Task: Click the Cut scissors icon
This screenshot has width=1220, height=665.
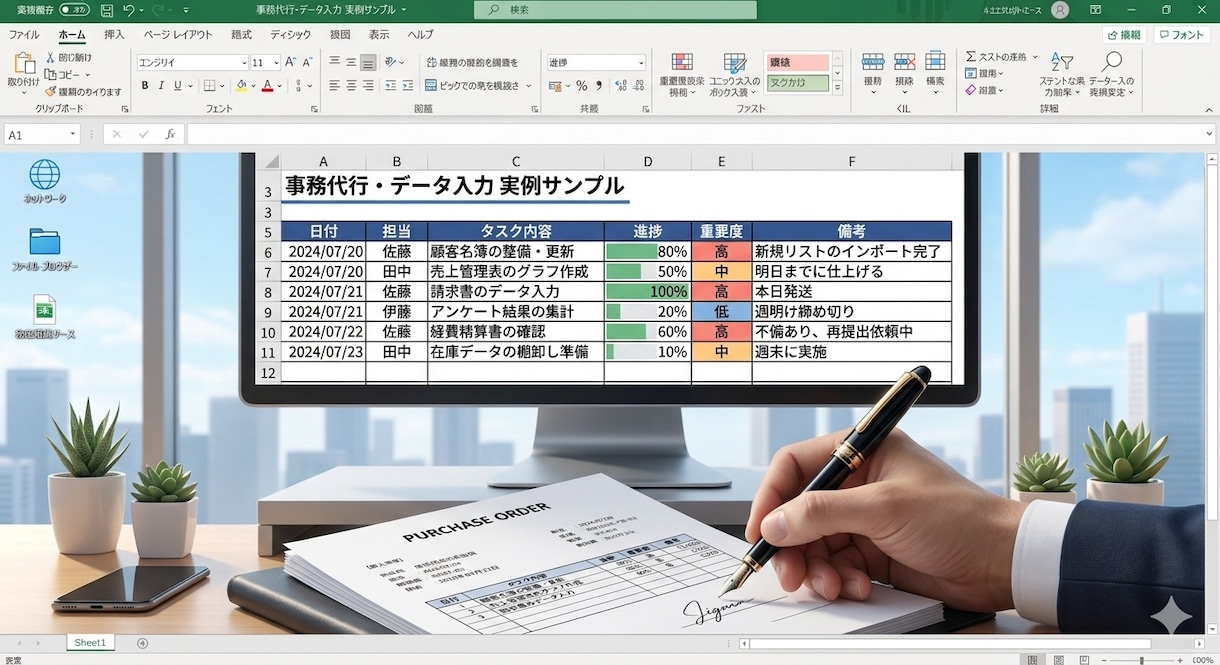Action: pos(50,58)
